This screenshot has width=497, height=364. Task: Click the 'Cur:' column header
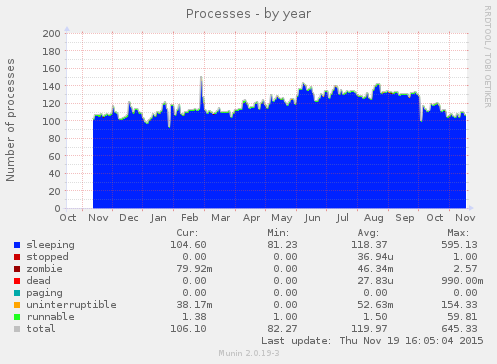187,233
